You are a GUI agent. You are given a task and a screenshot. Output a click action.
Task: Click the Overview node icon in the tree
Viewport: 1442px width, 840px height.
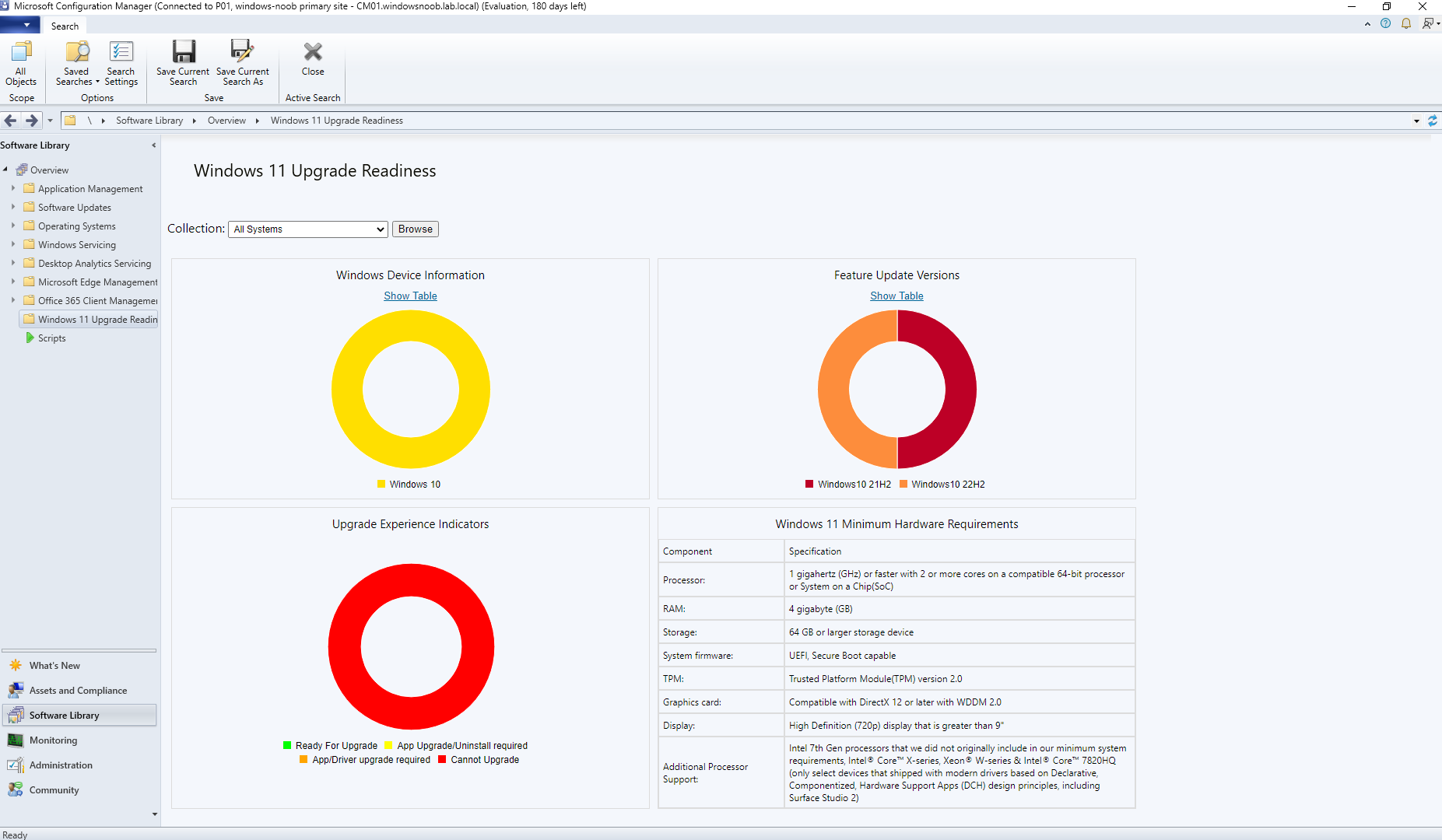click(x=22, y=170)
